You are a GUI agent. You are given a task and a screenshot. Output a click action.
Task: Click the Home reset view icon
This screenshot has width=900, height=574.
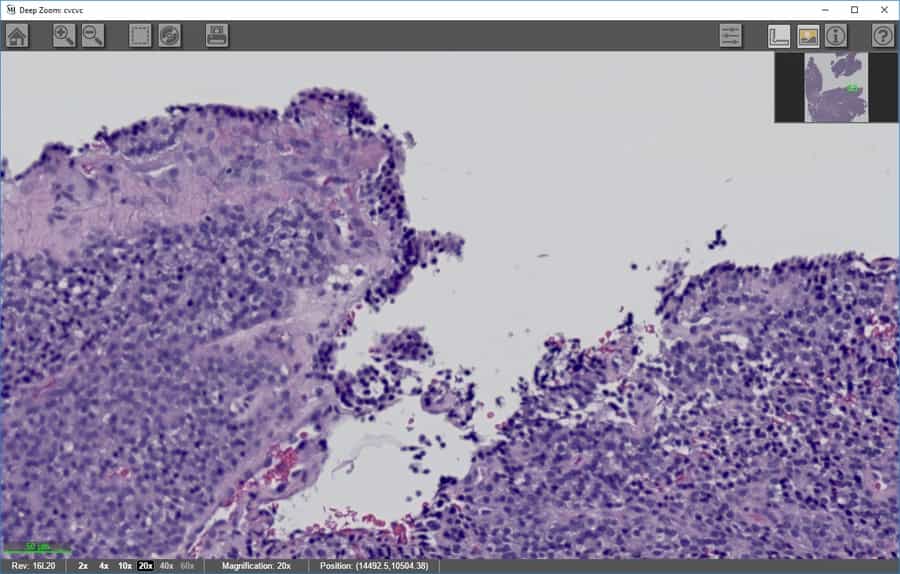[17, 36]
